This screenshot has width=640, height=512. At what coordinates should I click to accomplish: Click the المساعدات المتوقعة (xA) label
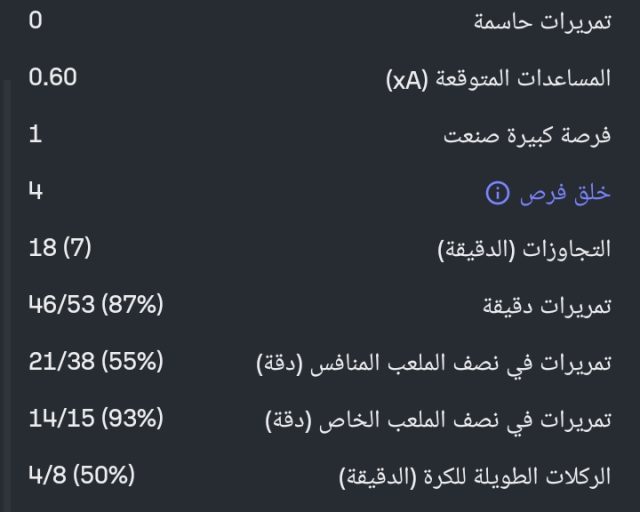498,80
